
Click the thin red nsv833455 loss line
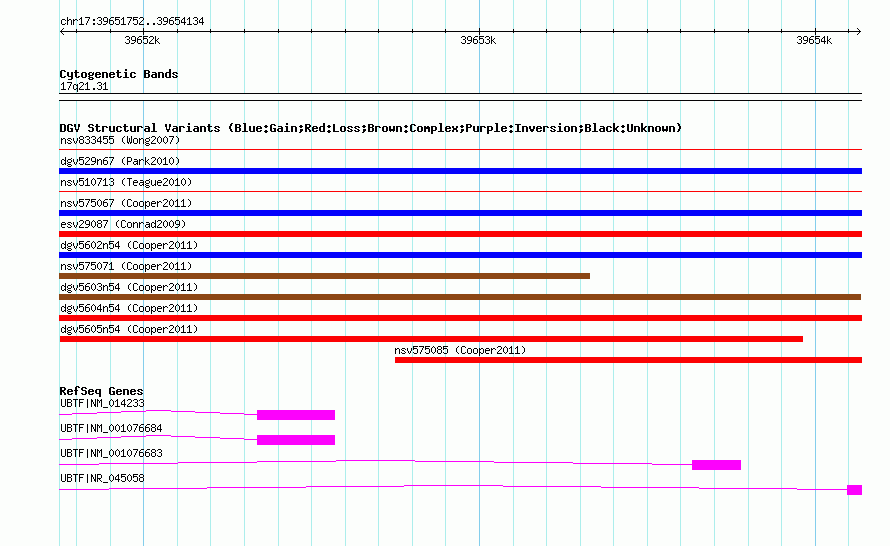[460, 150]
